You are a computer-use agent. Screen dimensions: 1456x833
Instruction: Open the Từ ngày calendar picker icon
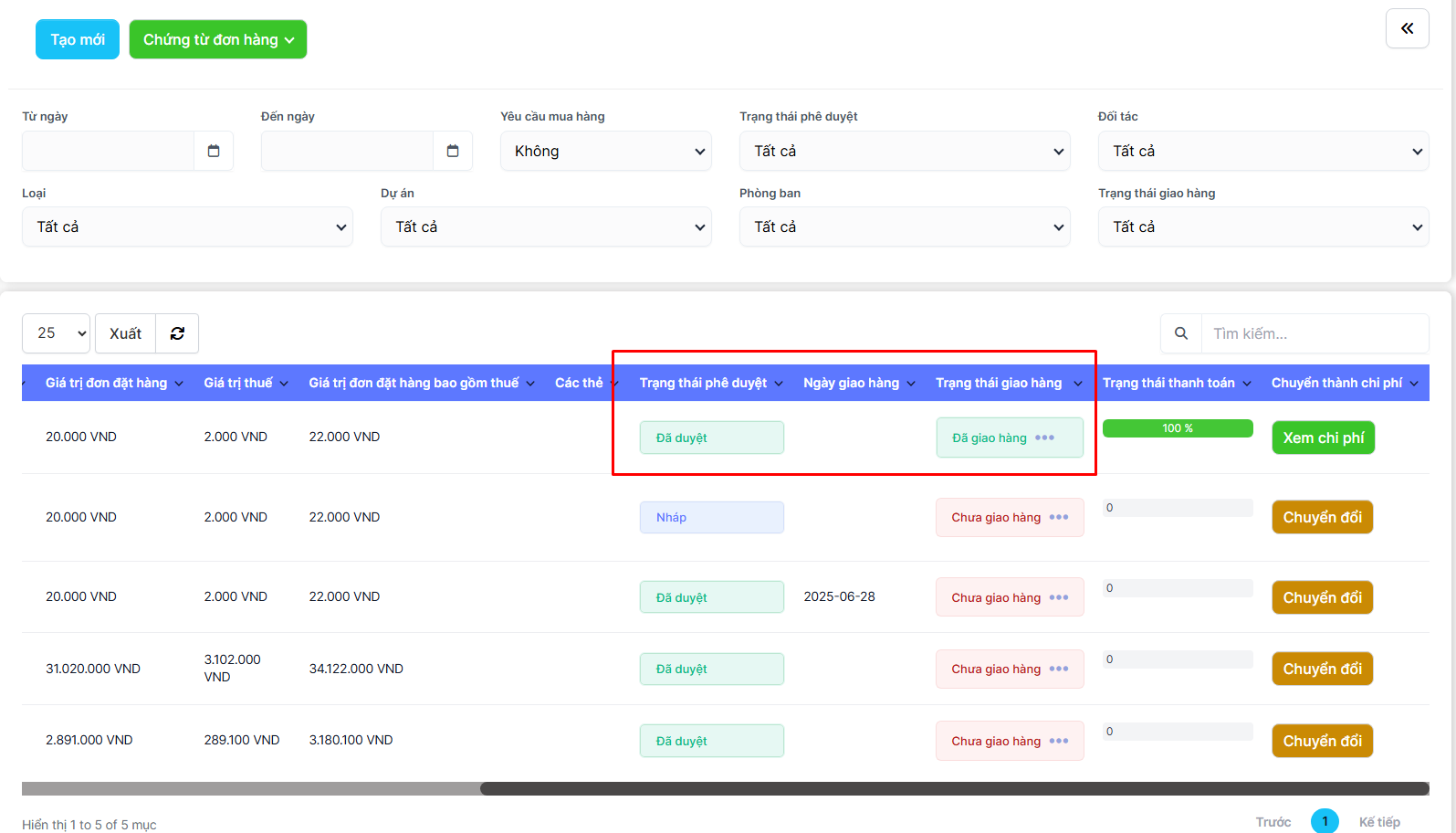pyautogui.click(x=214, y=151)
